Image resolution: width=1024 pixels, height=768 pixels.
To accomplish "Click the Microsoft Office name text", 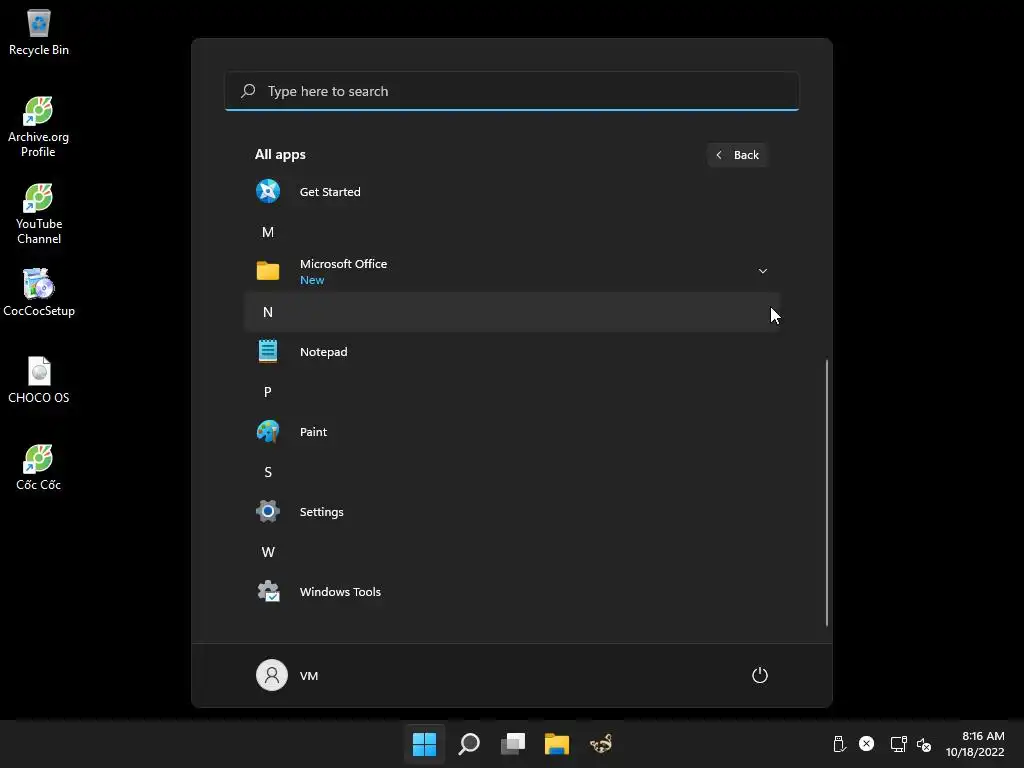I will pyautogui.click(x=344, y=264).
